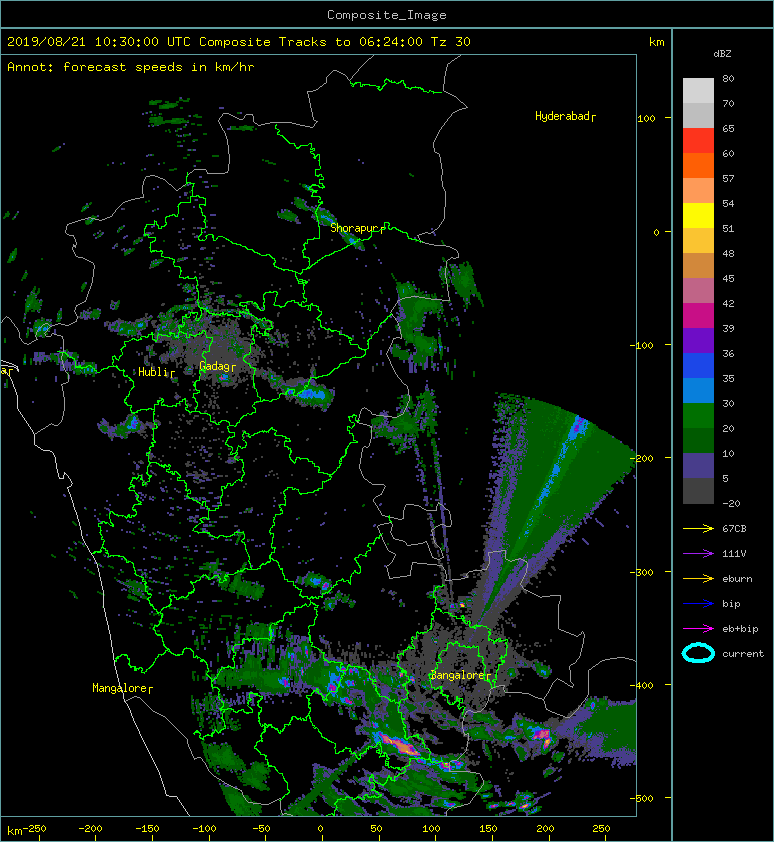
Task: Click the blue bip arrow icon
Action: pyautogui.click(x=698, y=604)
